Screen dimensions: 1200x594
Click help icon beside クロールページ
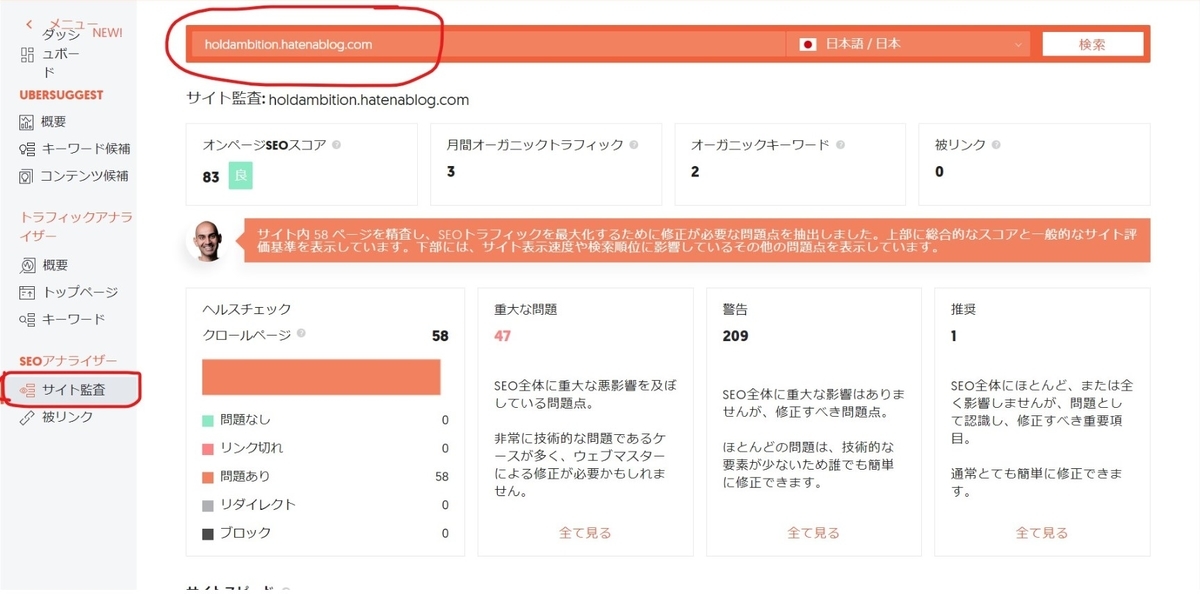tap(301, 335)
